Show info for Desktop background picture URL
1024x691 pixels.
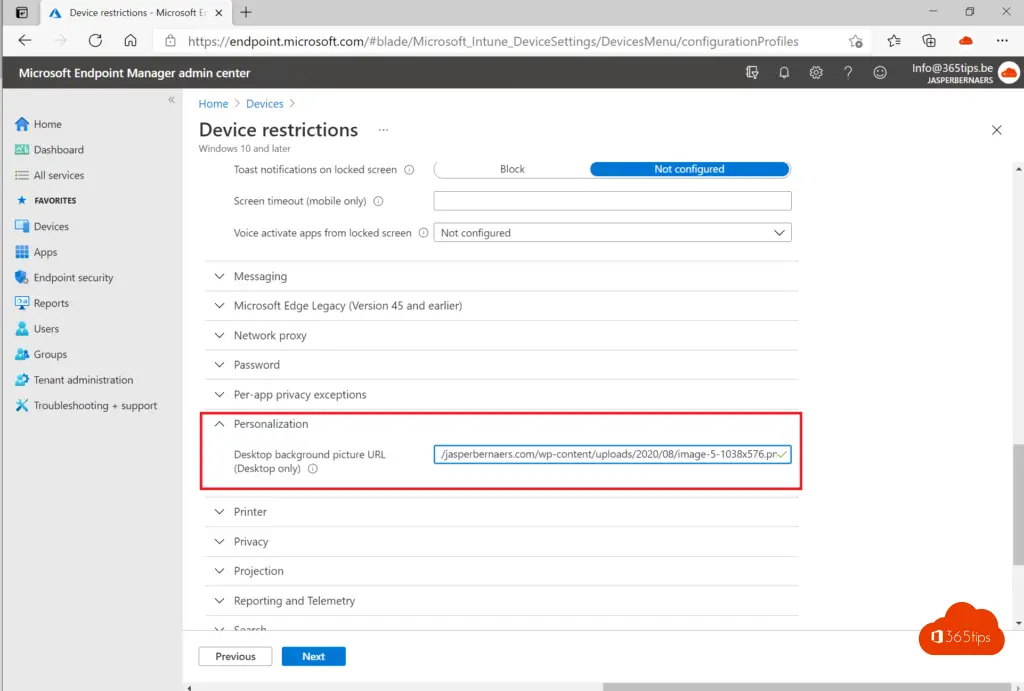pyautogui.click(x=313, y=469)
